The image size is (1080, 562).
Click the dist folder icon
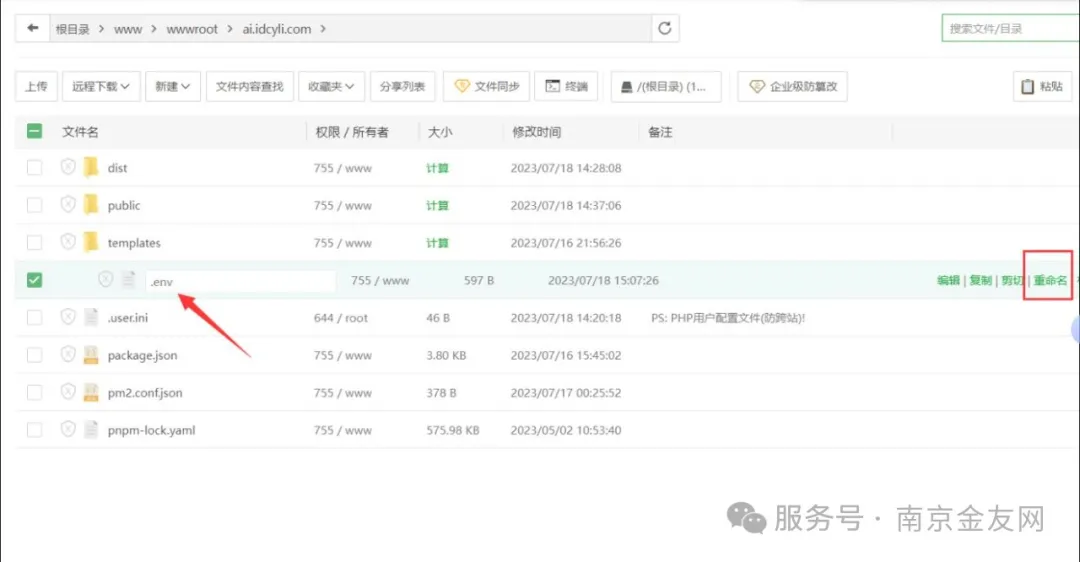click(x=91, y=167)
